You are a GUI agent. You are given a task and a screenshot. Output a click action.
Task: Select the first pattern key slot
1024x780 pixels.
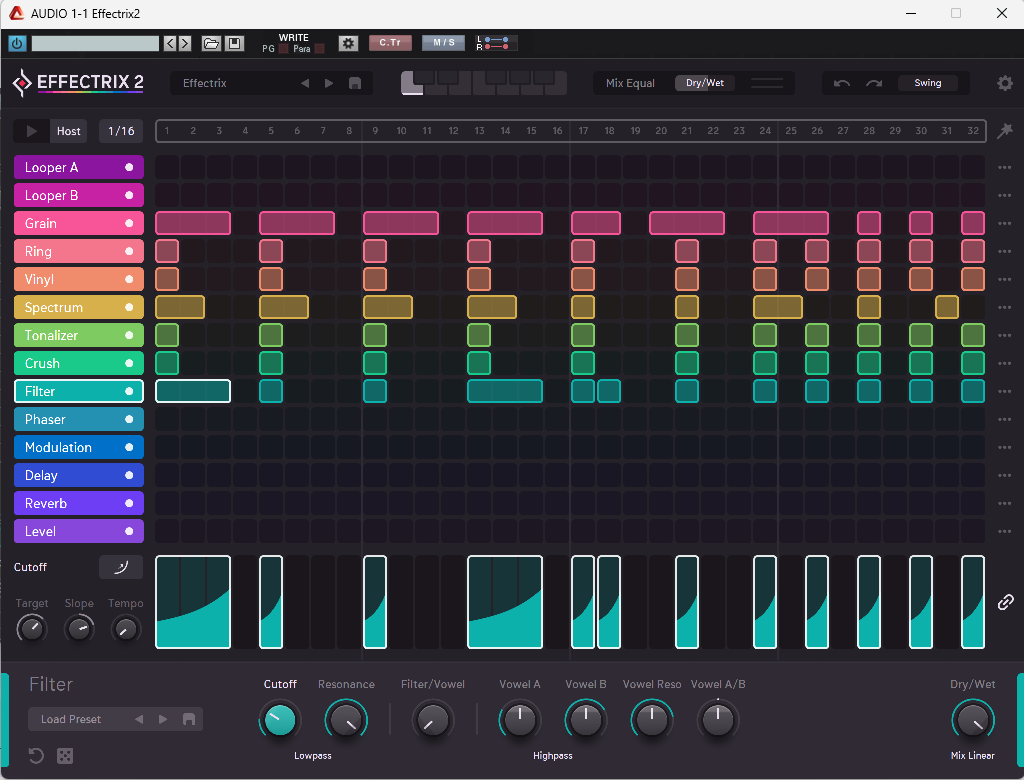click(409, 87)
